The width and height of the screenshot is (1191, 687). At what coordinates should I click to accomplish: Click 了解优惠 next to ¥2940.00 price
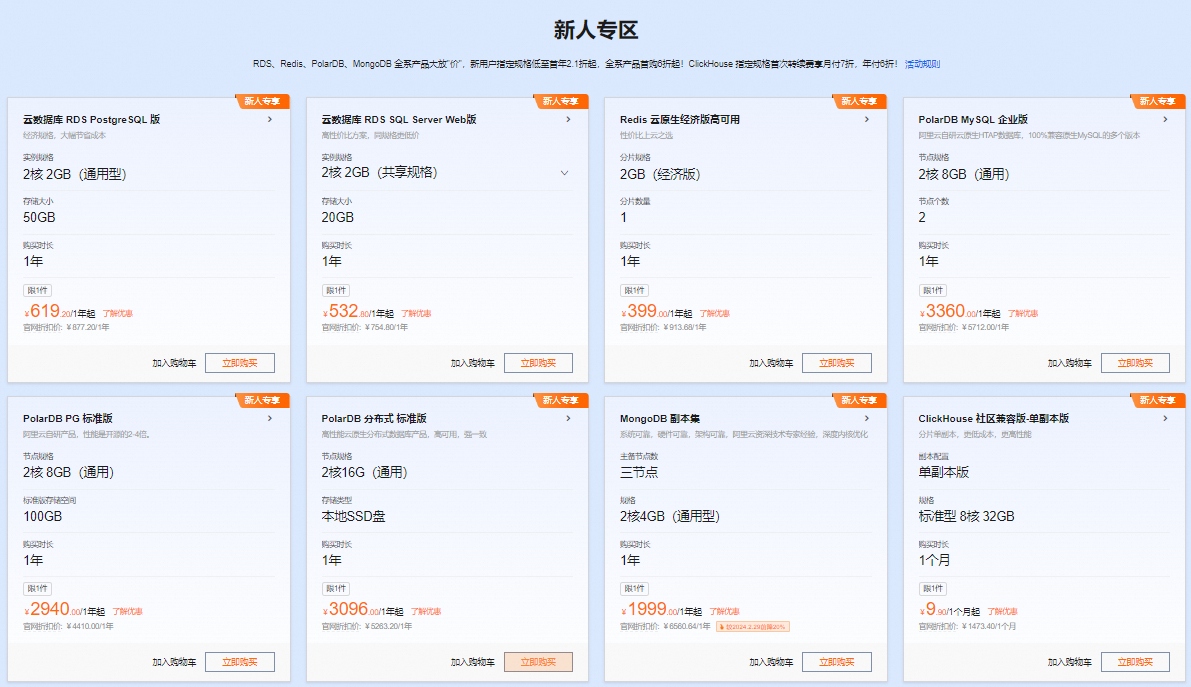click(x=128, y=611)
